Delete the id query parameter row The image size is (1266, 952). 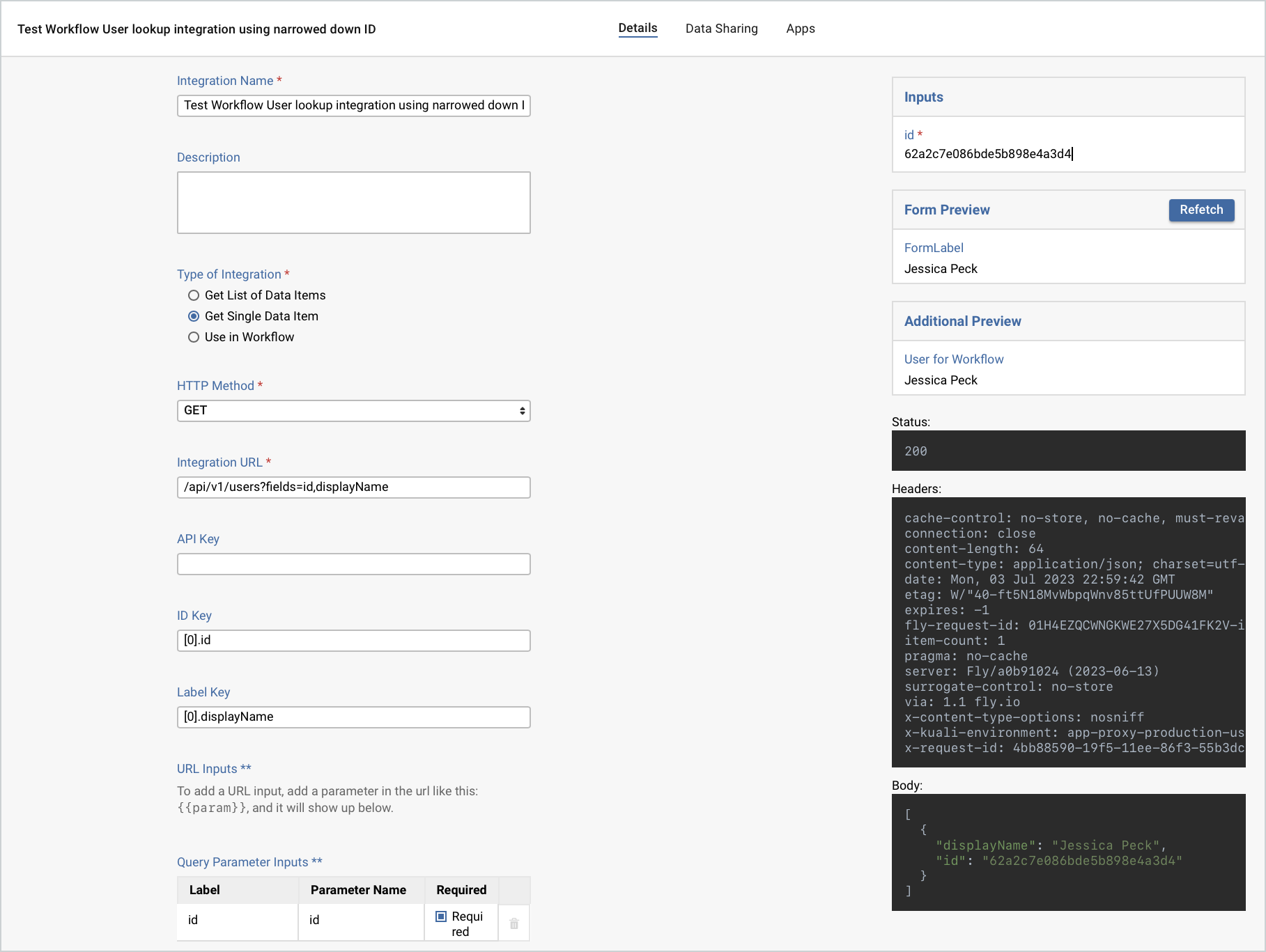pos(514,922)
